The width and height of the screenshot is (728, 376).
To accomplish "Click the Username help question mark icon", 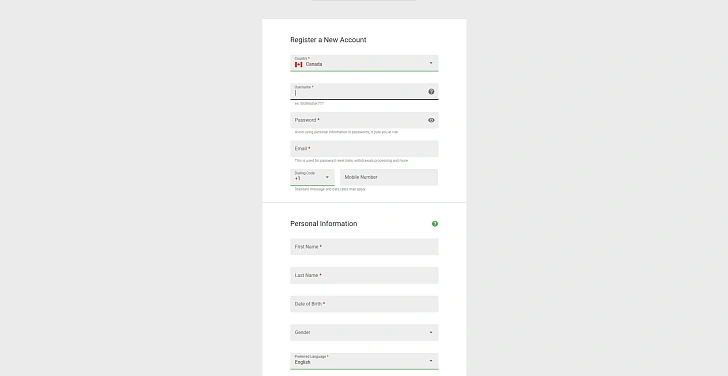I will pos(431,91).
